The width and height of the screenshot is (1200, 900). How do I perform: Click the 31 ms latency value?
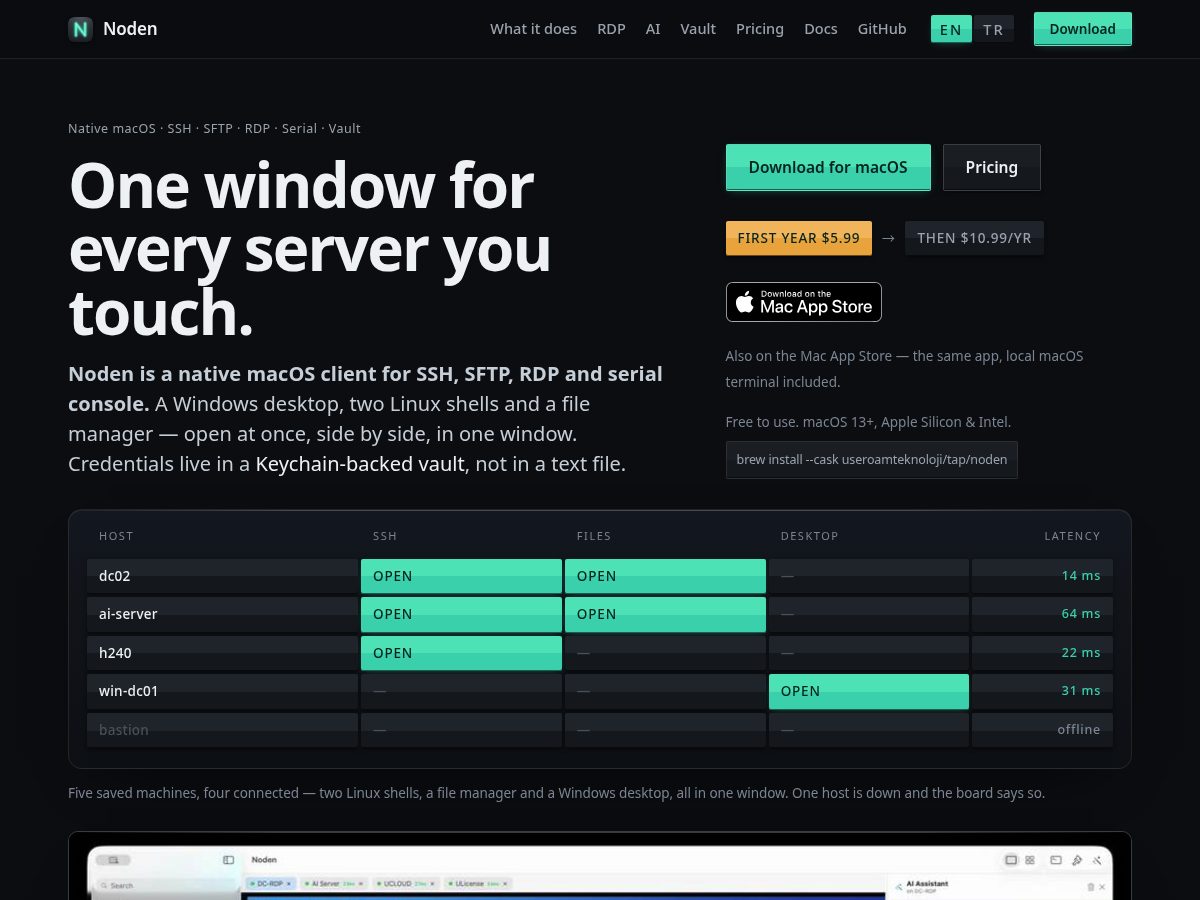1081,691
